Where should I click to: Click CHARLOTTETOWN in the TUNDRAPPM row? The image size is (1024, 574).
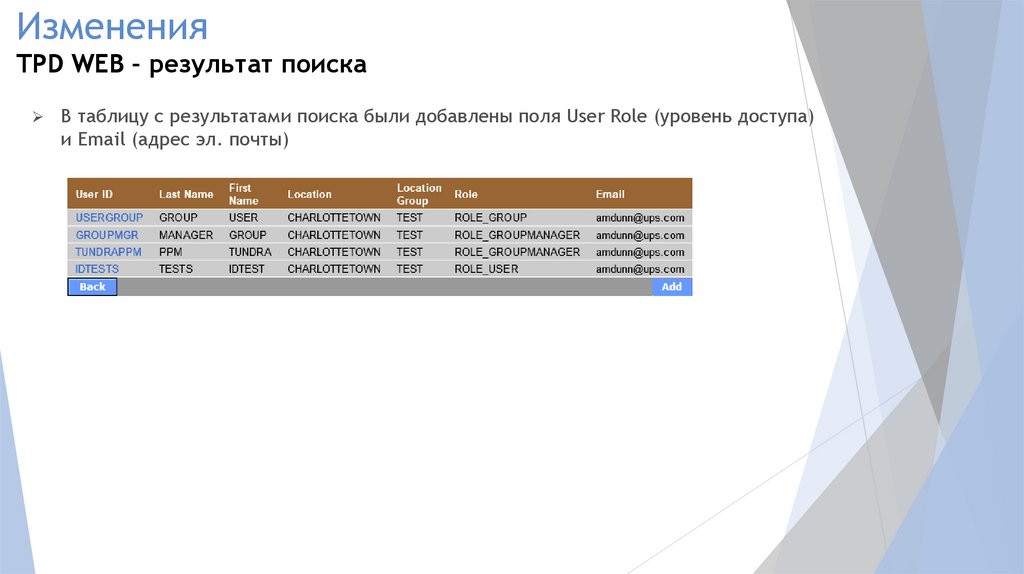[334, 252]
